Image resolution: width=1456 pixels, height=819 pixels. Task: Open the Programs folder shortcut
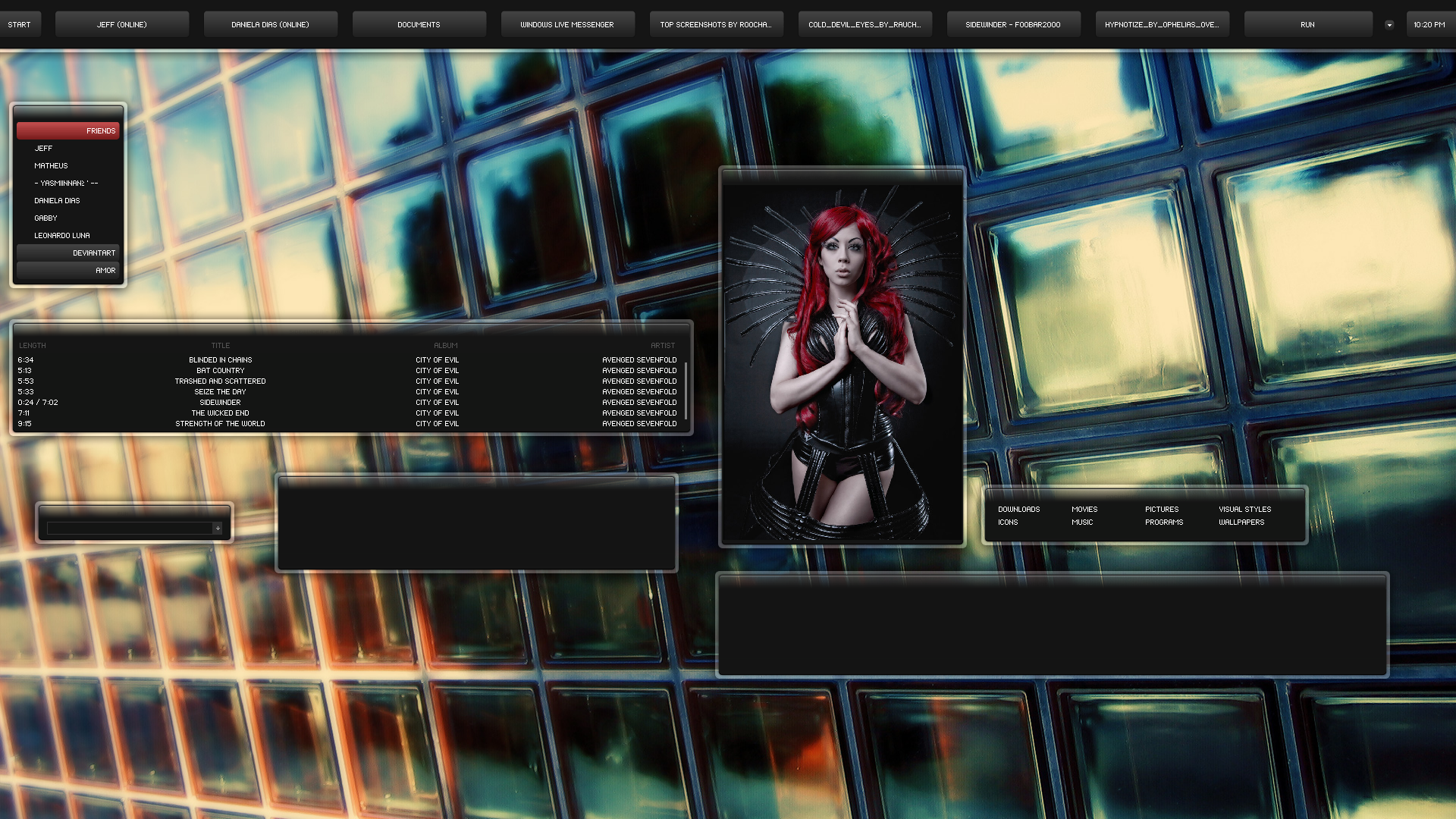pos(1164,522)
